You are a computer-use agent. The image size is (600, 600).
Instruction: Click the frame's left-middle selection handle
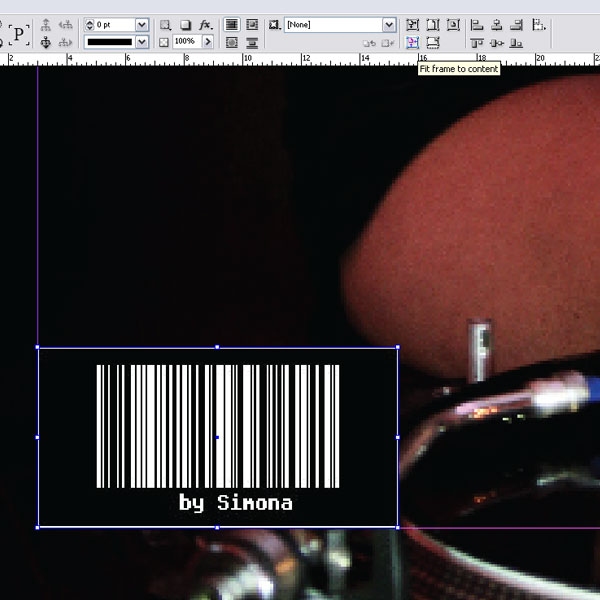[38, 437]
